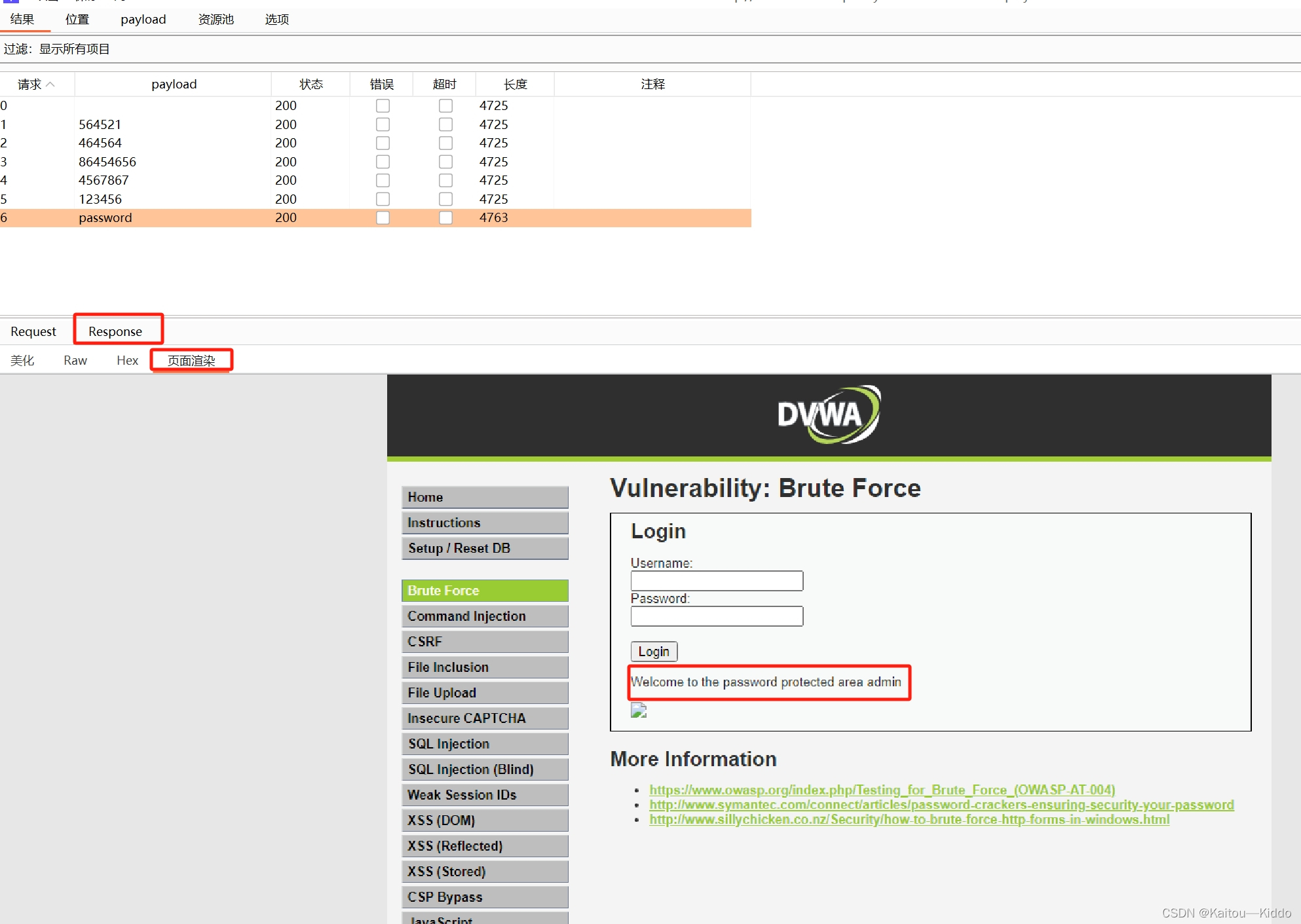Open the 资源池 tab
Image resolution: width=1301 pixels, height=924 pixels.
[216, 20]
